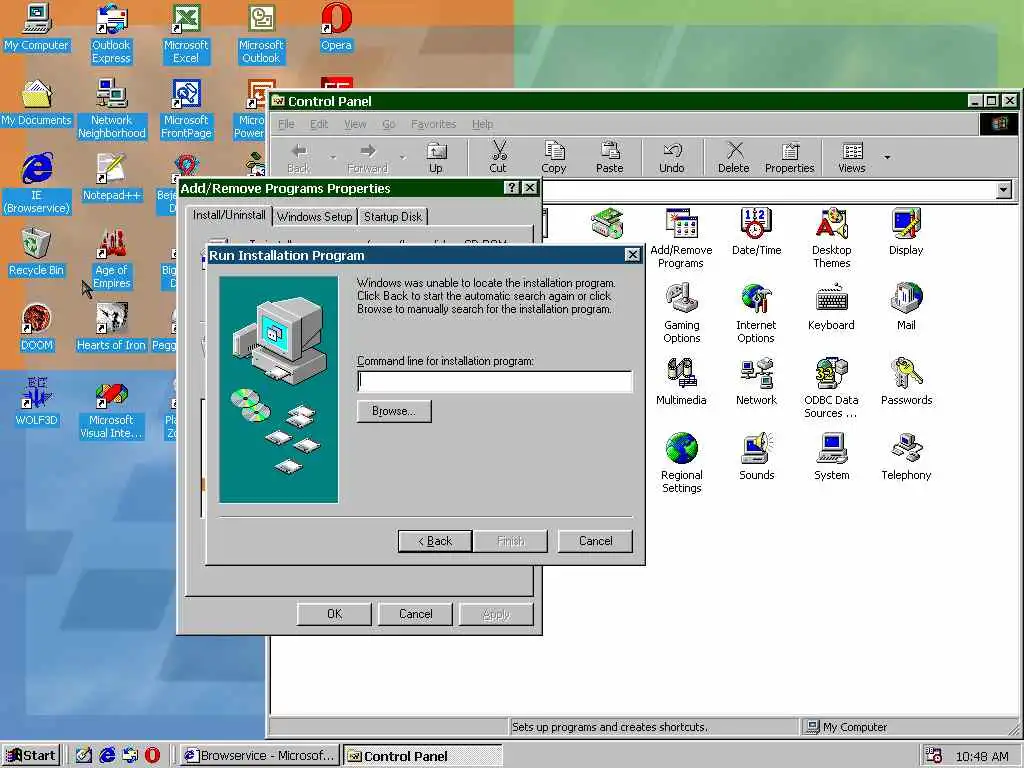The width and height of the screenshot is (1024, 768).
Task: Open the View menu in Control Panel
Action: [355, 124]
